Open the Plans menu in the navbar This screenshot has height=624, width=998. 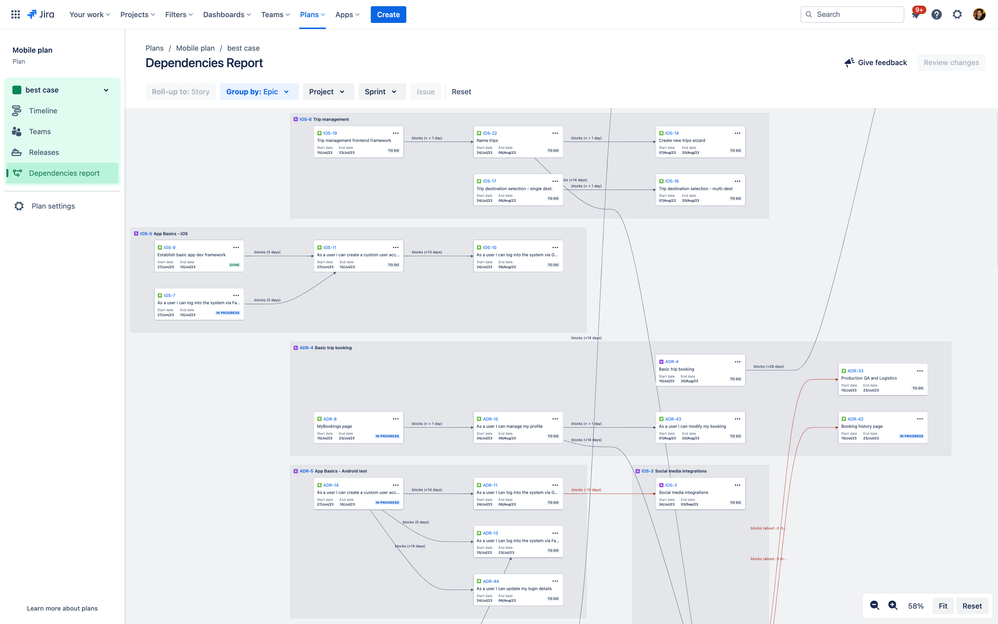pos(311,15)
